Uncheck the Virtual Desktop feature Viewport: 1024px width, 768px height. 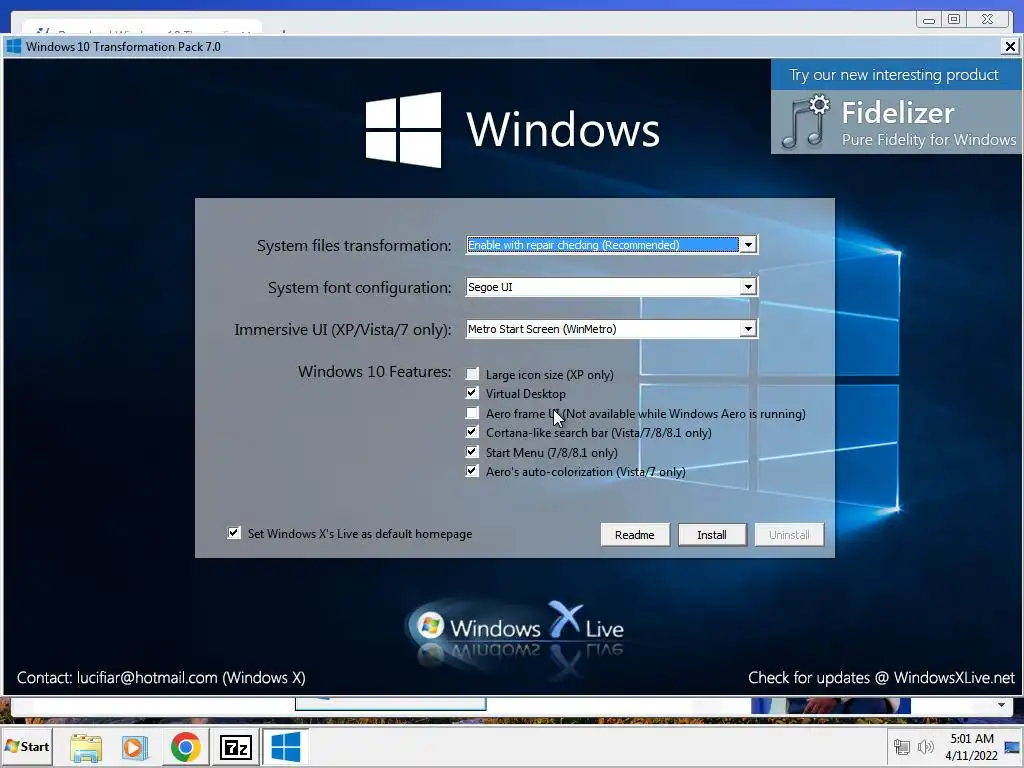coord(472,393)
